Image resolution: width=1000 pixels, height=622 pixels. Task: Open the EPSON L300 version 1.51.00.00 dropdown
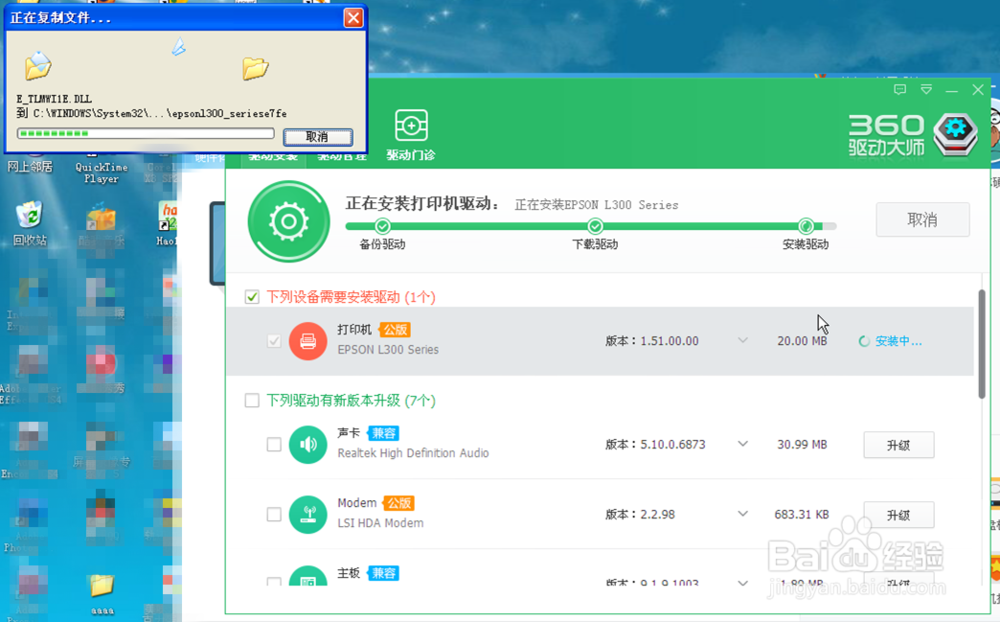pos(743,340)
